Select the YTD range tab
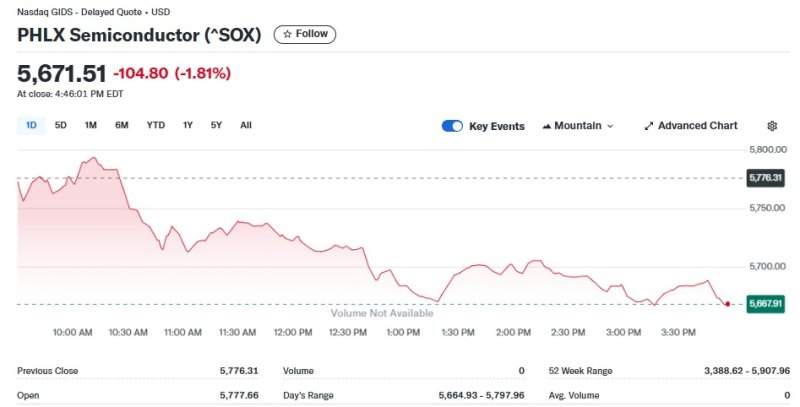800x407 pixels. [x=156, y=125]
